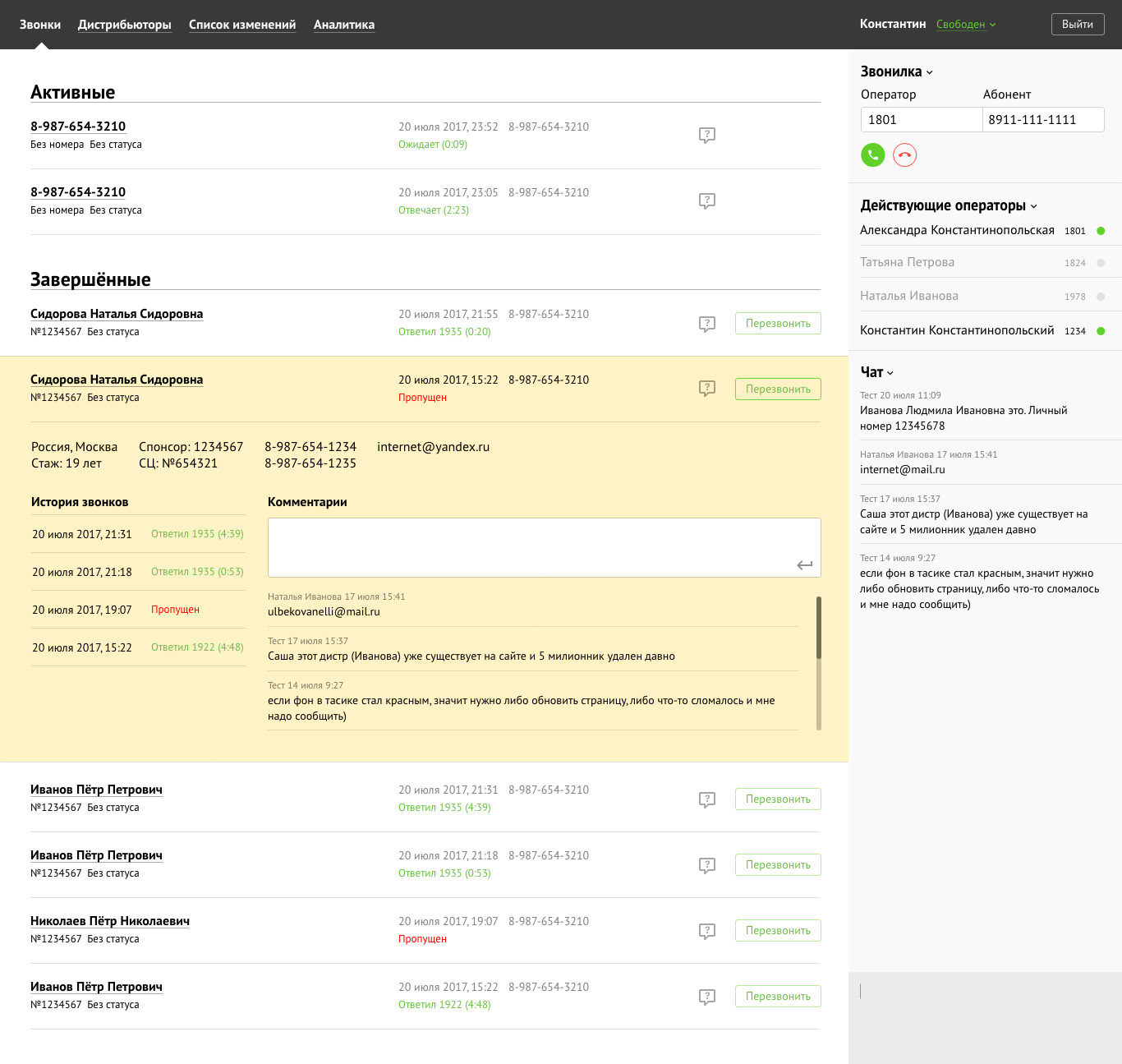1122x1064 pixels.
Task: Switch to the Аналитика tab
Action: tap(343, 25)
